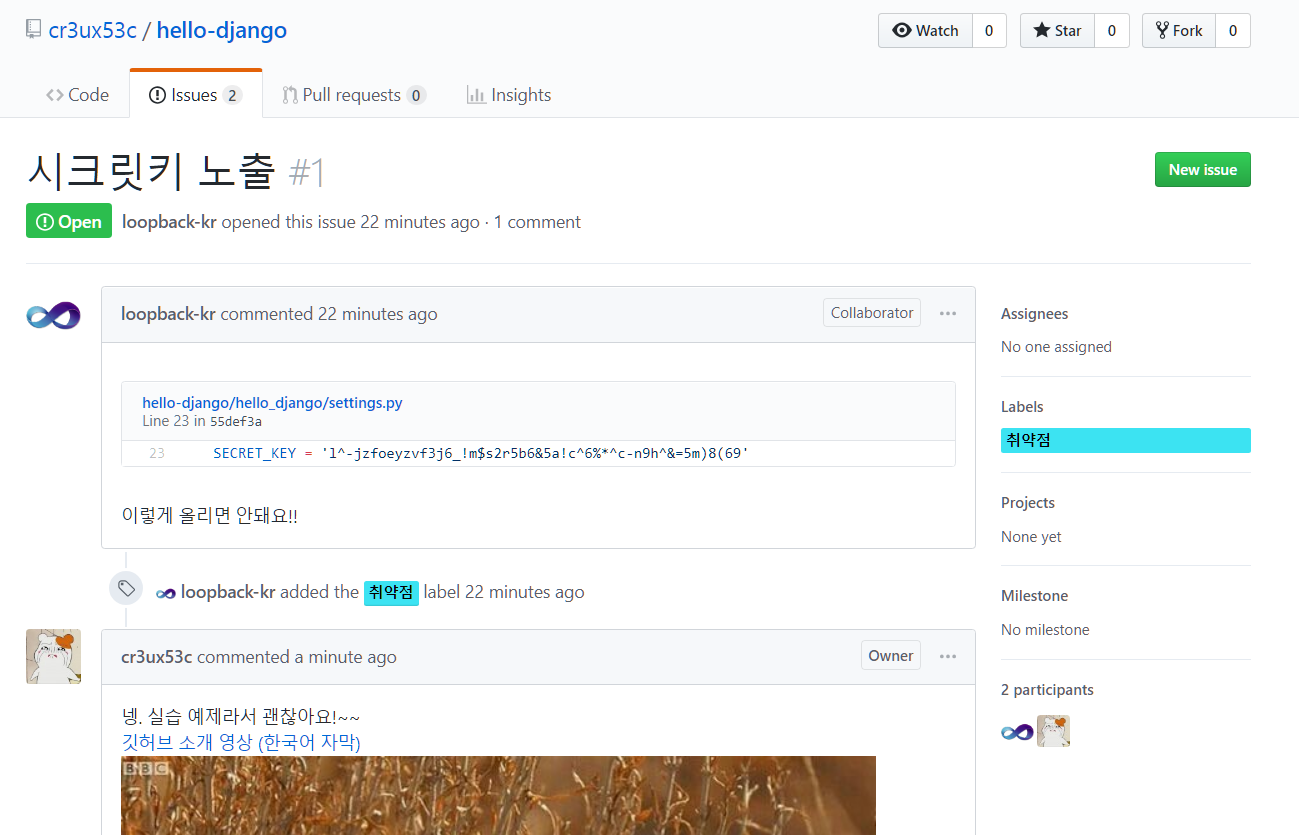Open options menu on loopback-kr's comment

(x=948, y=313)
